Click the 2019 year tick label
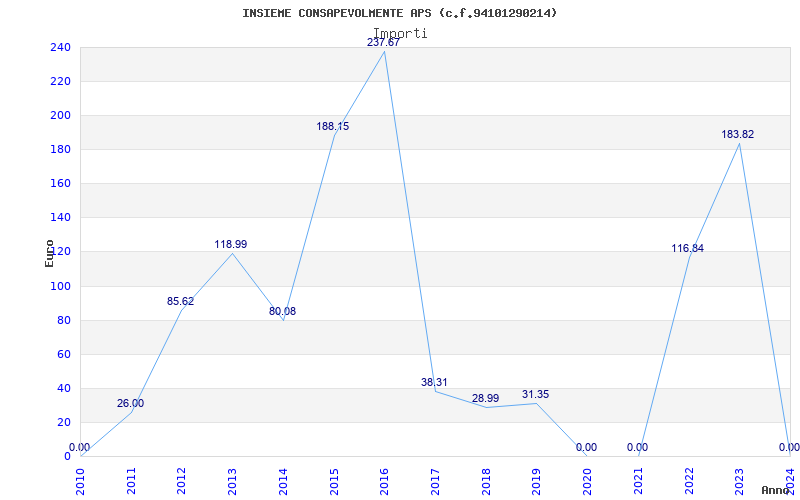 click(x=536, y=481)
